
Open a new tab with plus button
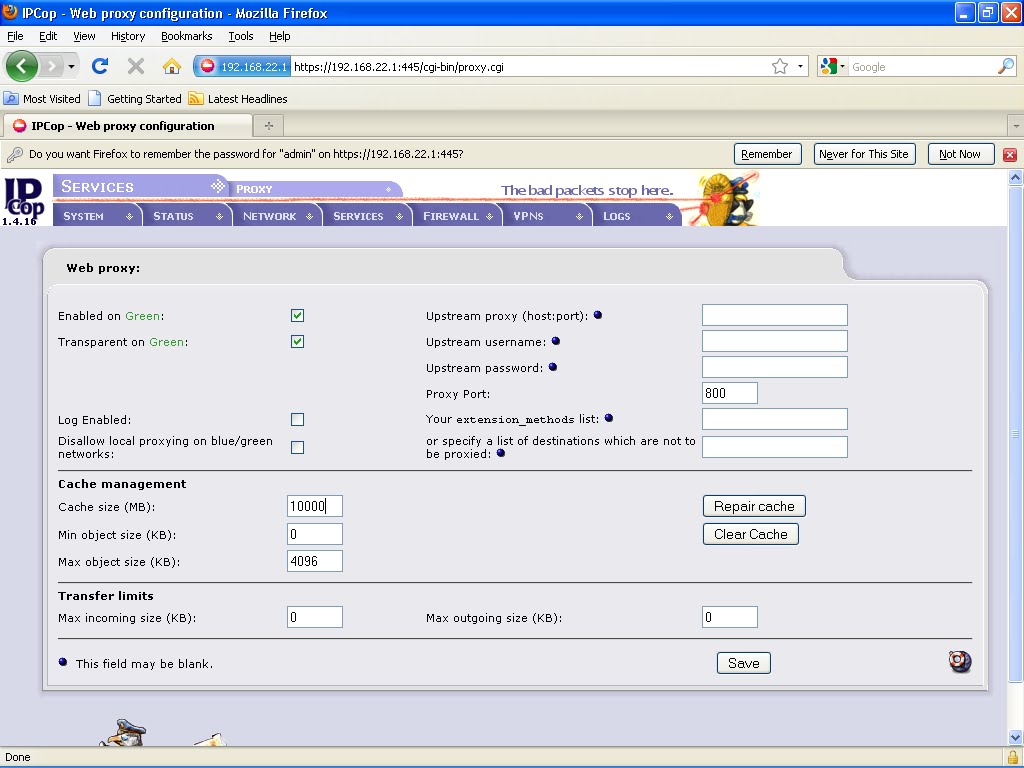268,125
